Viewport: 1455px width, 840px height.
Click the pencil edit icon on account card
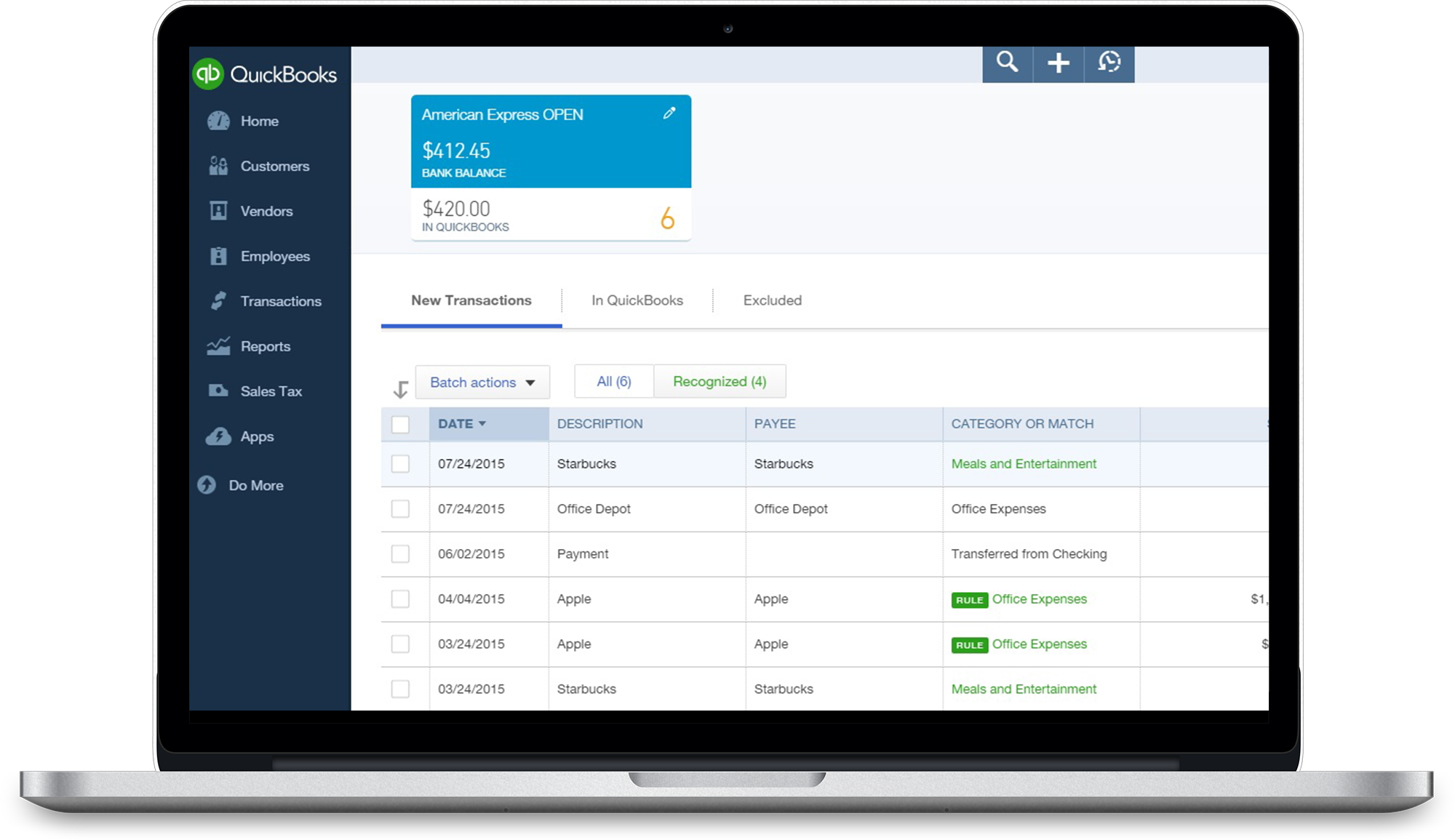(x=669, y=113)
